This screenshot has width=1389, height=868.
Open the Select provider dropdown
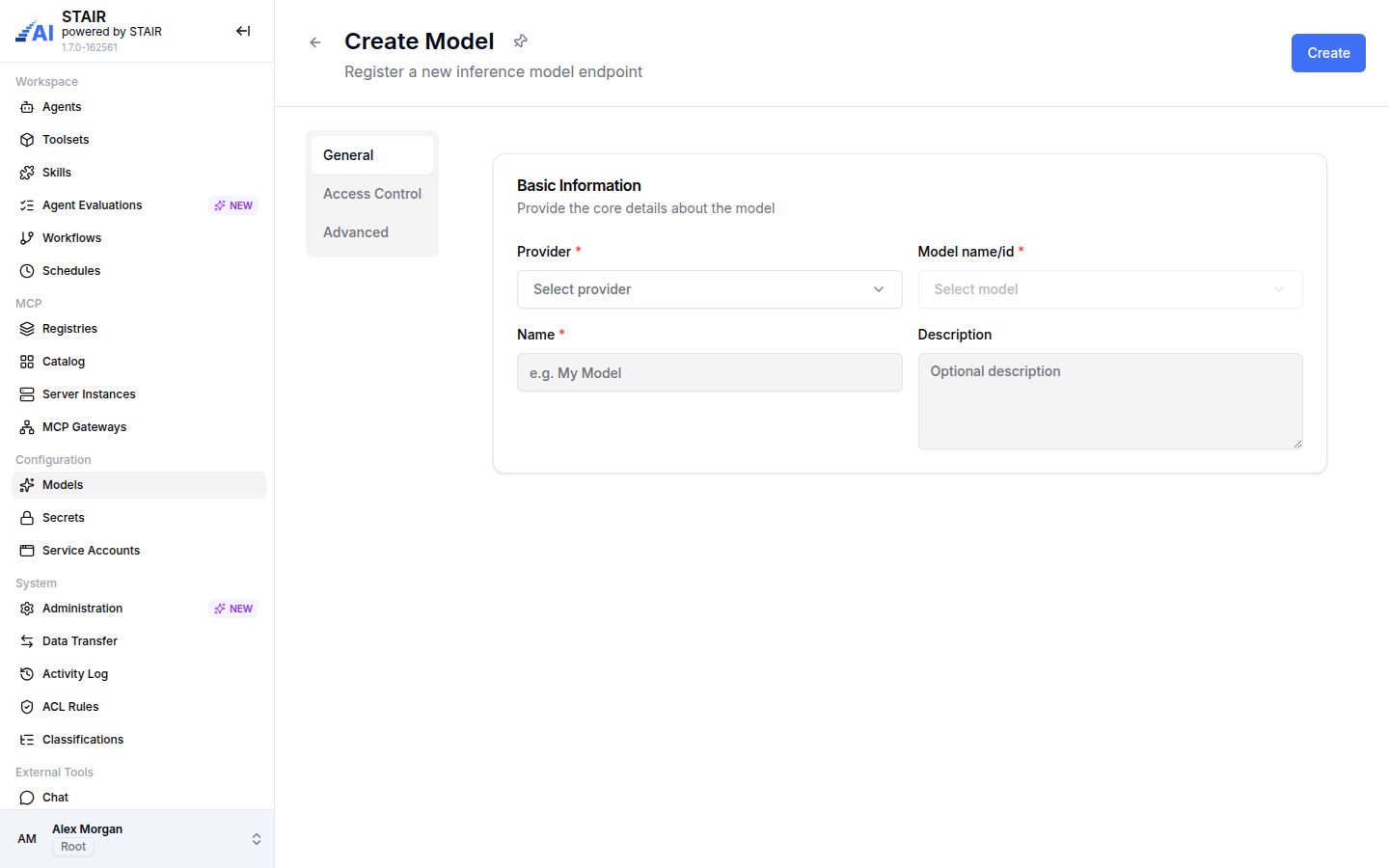709,289
